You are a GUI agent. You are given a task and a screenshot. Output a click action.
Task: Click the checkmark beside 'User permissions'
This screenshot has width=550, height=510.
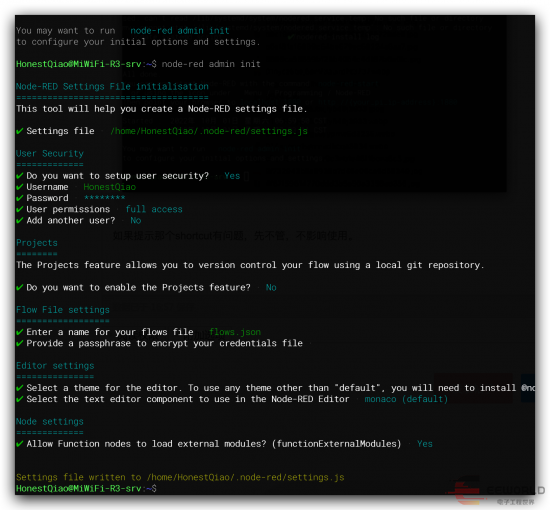(x=20, y=209)
